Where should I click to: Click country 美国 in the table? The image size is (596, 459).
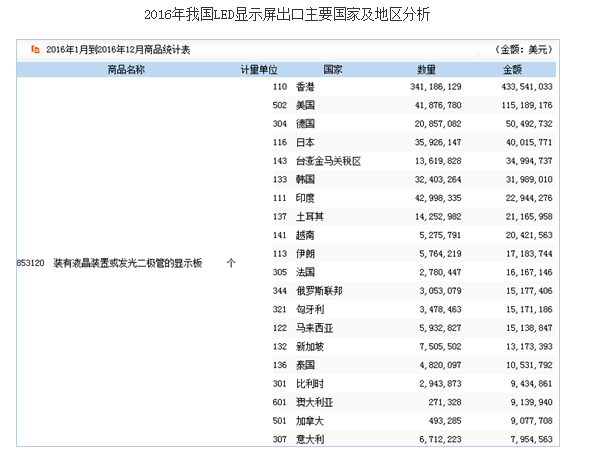tap(305, 105)
